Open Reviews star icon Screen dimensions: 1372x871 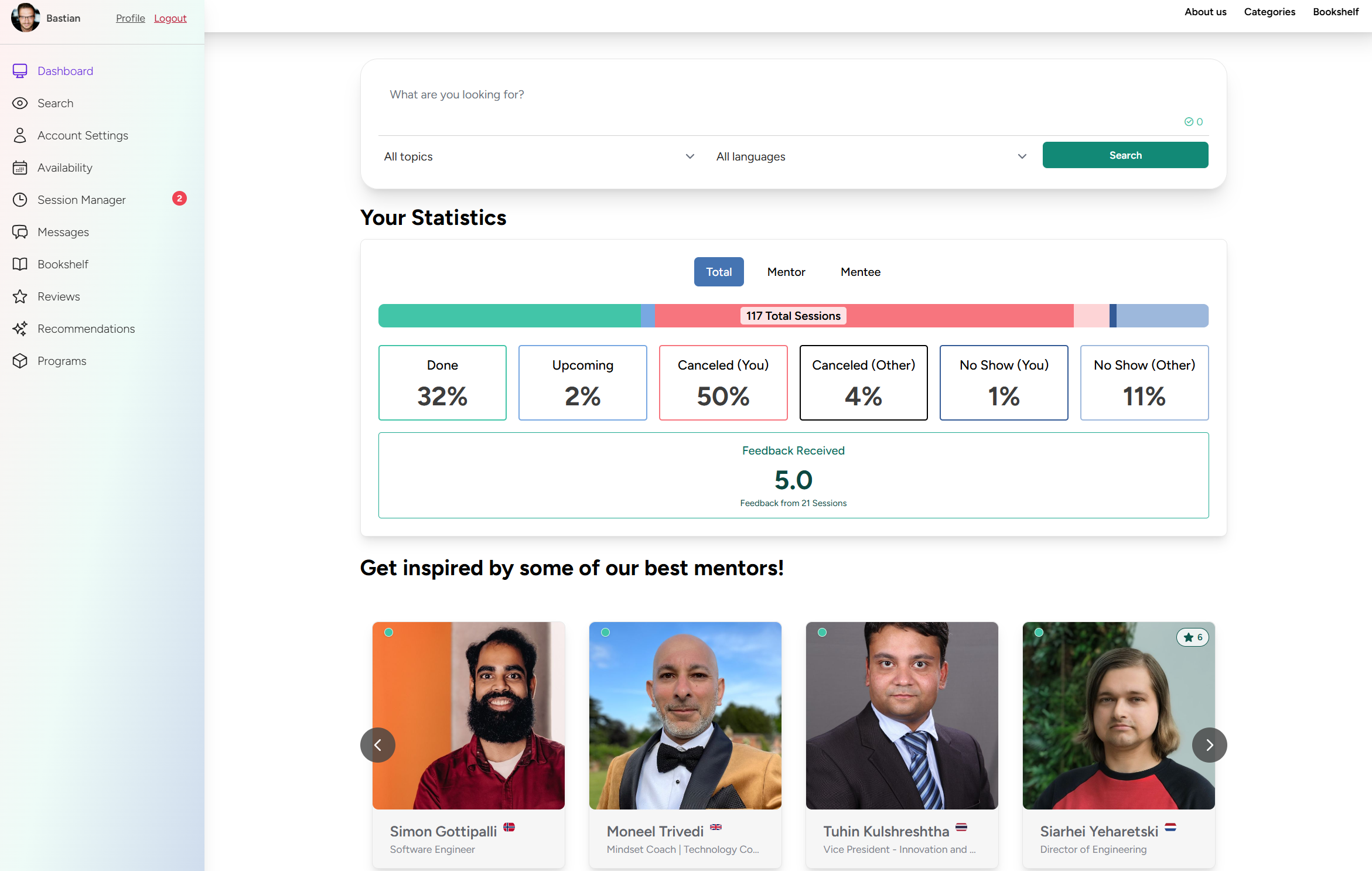(20, 296)
